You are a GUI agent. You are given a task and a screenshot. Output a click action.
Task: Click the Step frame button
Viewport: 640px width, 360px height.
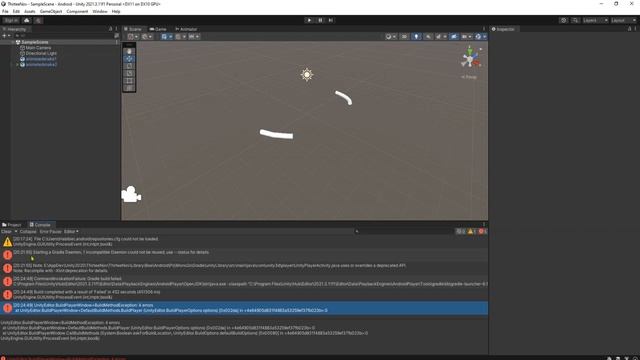pos(331,20)
